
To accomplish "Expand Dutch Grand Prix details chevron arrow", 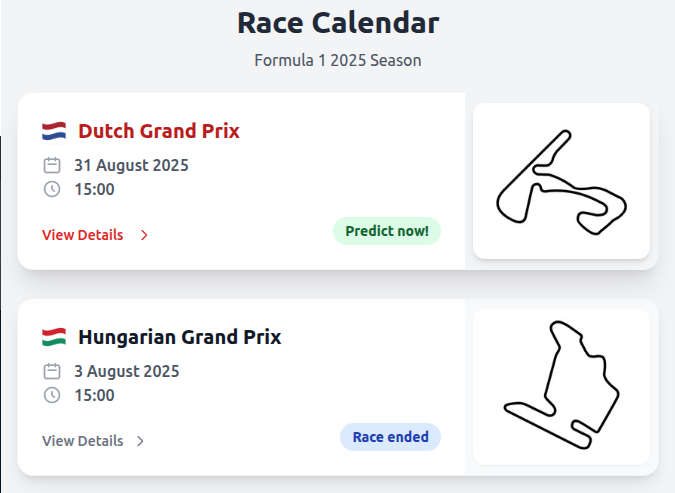I will click(x=144, y=235).
